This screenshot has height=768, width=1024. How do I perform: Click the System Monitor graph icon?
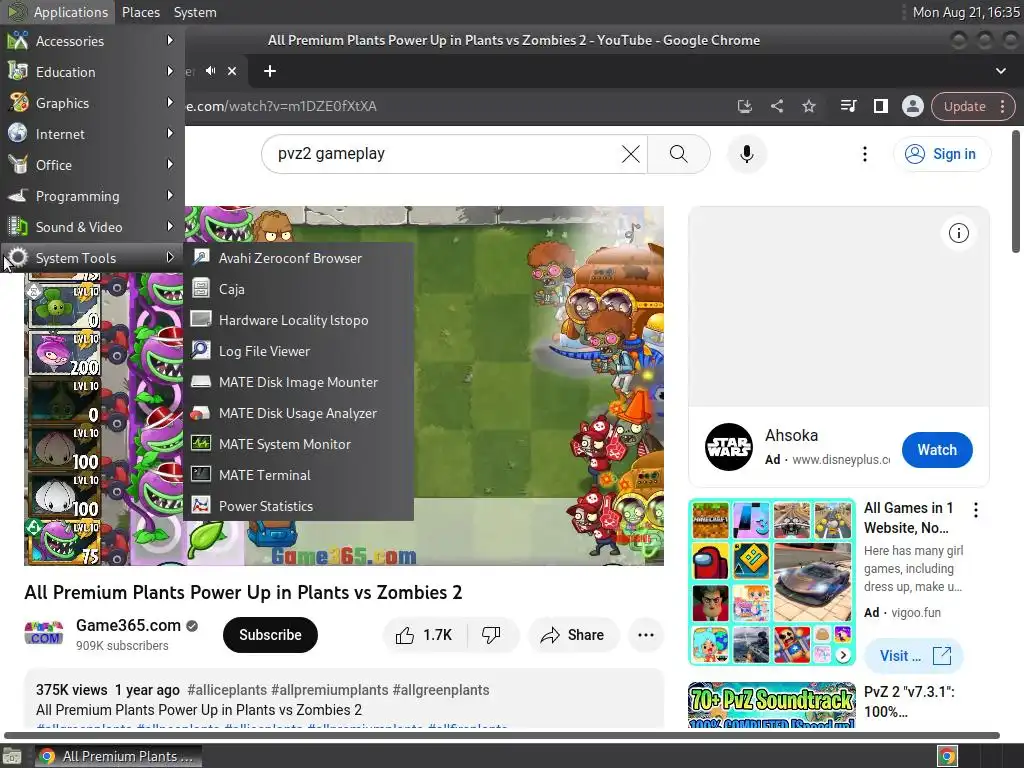[200, 443]
